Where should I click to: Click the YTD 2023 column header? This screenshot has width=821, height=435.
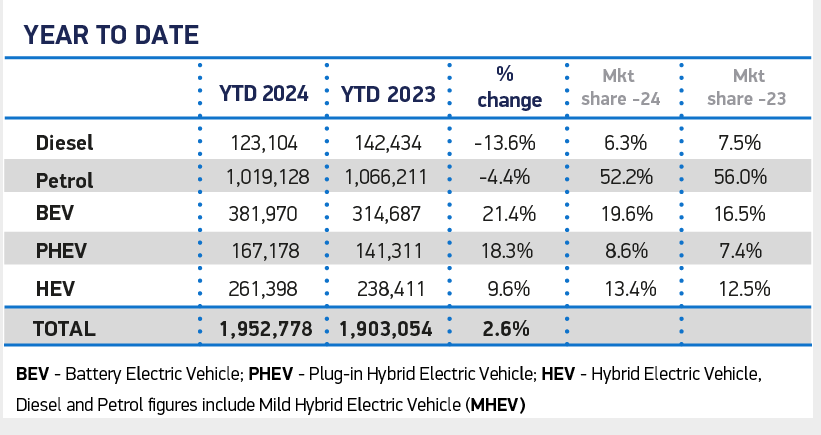coord(388,95)
